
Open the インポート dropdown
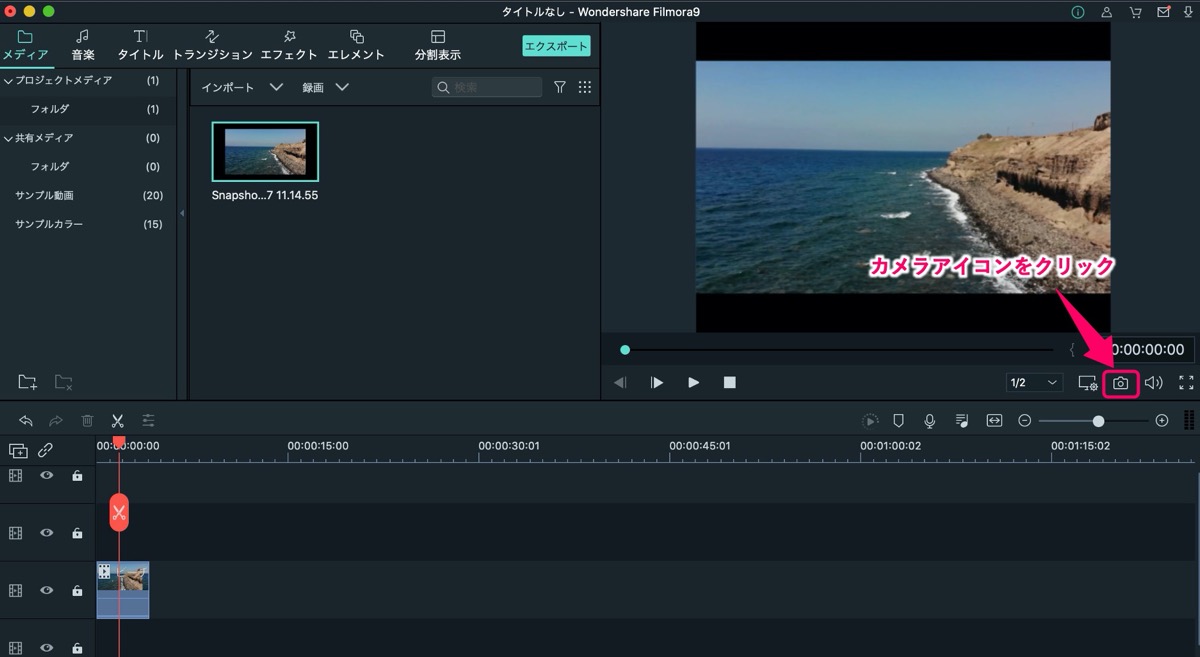[x=242, y=87]
